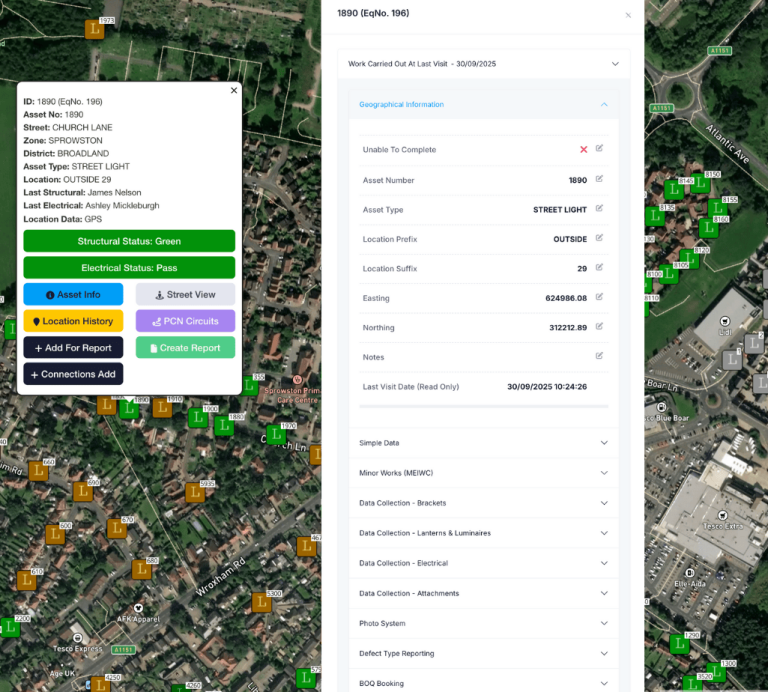The height and width of the screenshot is (692, 768).
Task: Click edit icon beside Easting value
Action: click(x=599, y=297)
